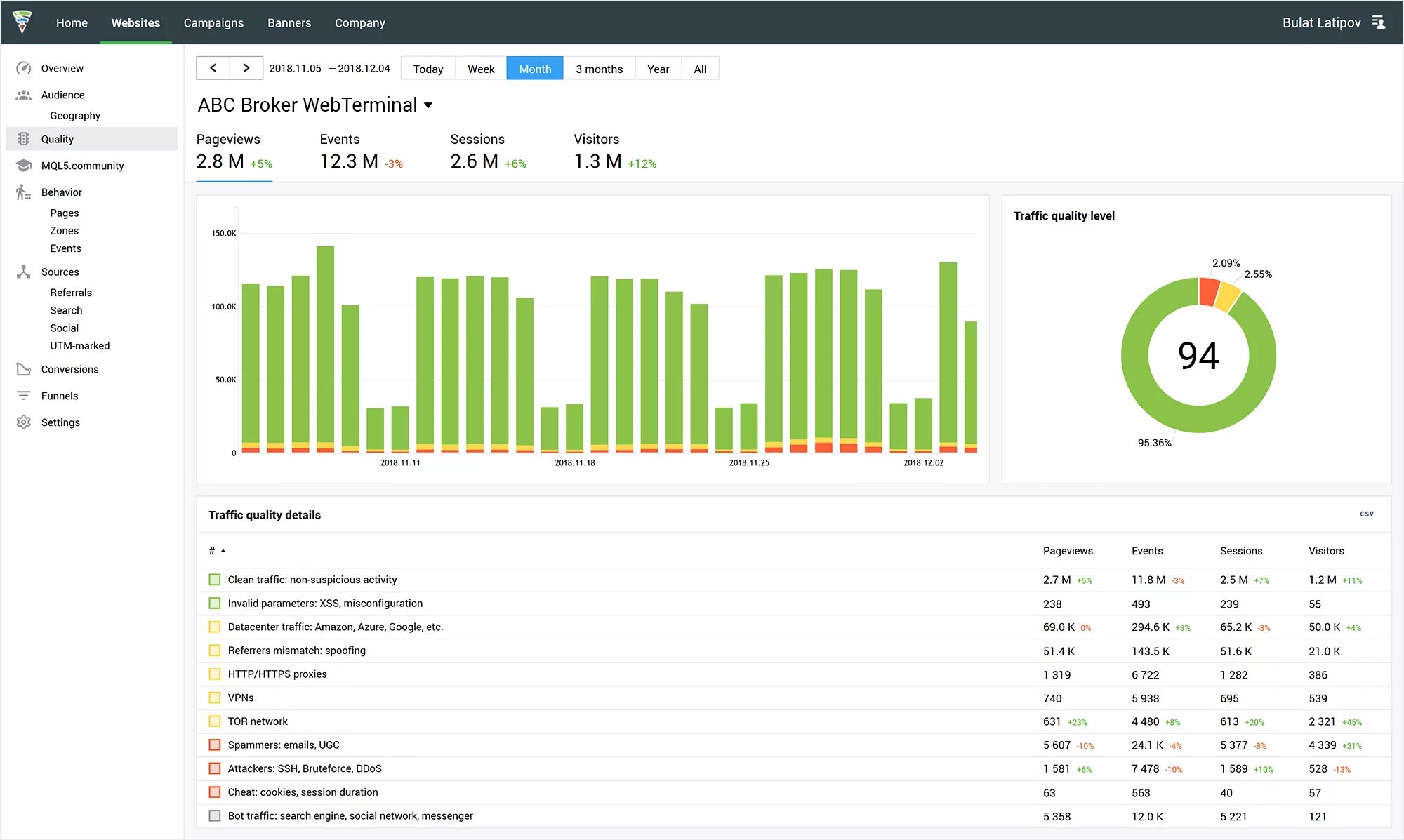Click the Settings sidebar icon
Viewport: 1404px width, 840px height.
click(x=24, y=421)
